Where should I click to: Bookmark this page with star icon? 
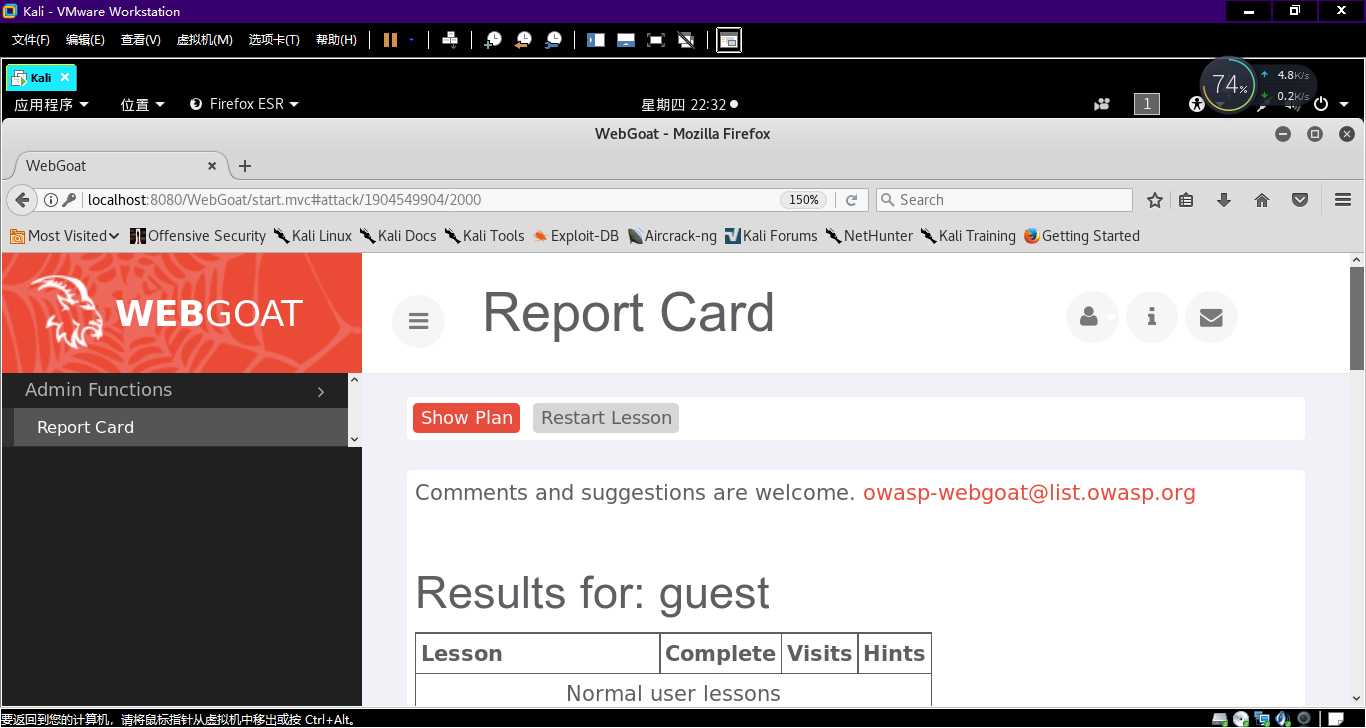[x=1155, y=200]
